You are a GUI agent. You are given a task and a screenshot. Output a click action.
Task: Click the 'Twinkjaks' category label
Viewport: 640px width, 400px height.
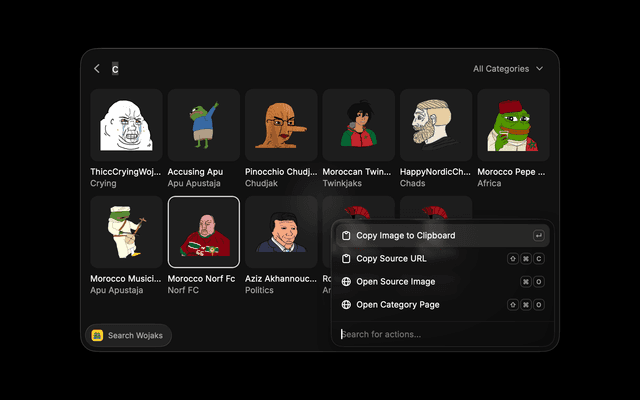point(342,183)
